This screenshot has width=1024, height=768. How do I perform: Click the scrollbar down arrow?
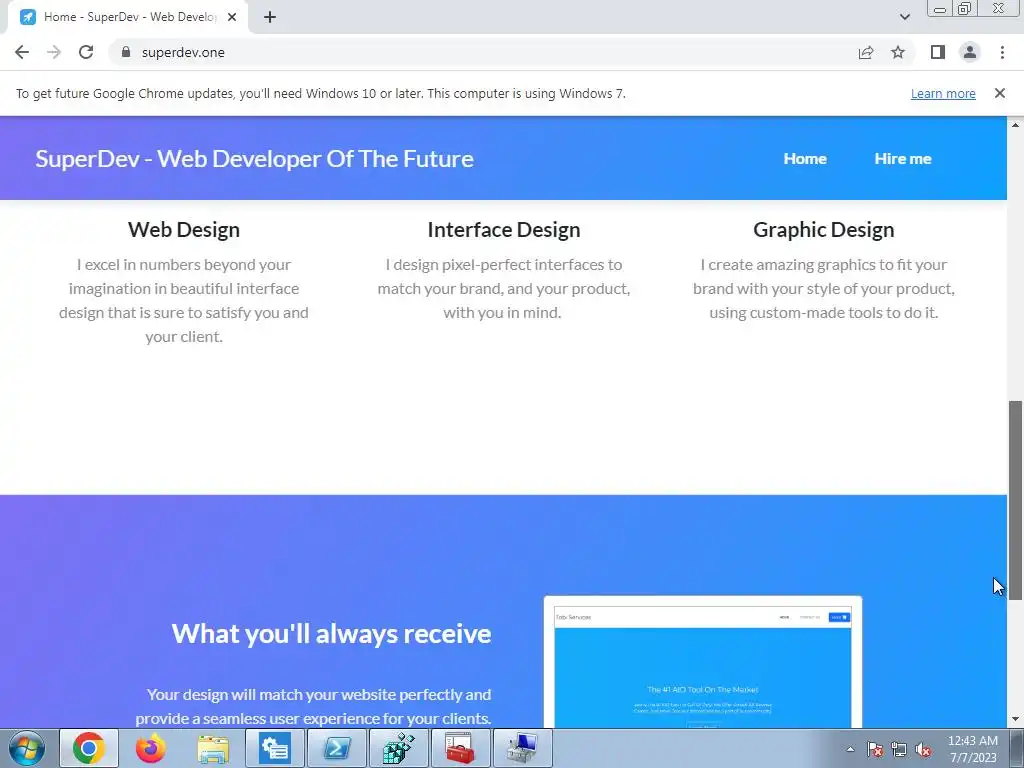click(1016, 720)
